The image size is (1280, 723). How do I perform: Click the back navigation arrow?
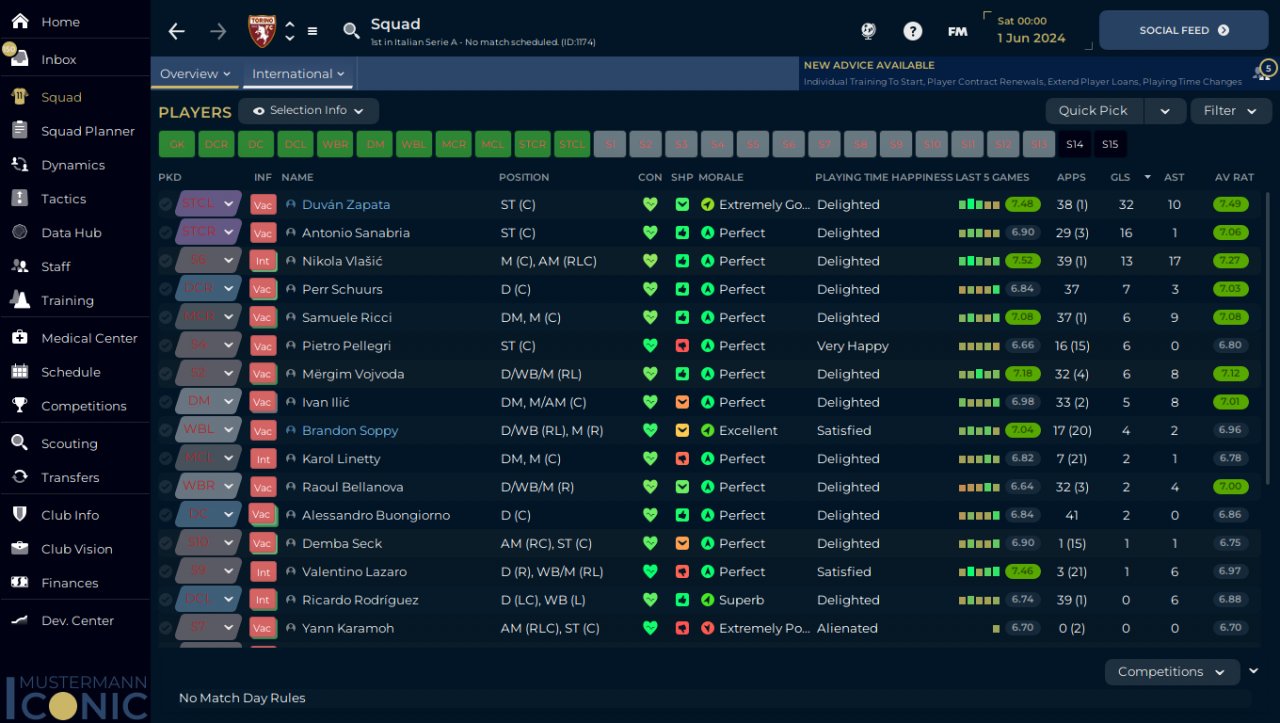pyautogui.click(x=177, y=31)
